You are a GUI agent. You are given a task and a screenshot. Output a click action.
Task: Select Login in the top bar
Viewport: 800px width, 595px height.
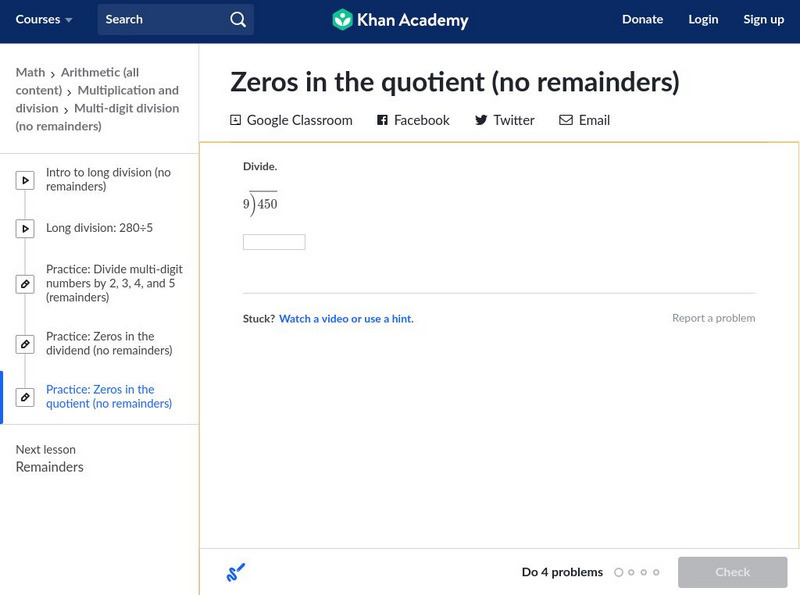click(x=703, y=19)
